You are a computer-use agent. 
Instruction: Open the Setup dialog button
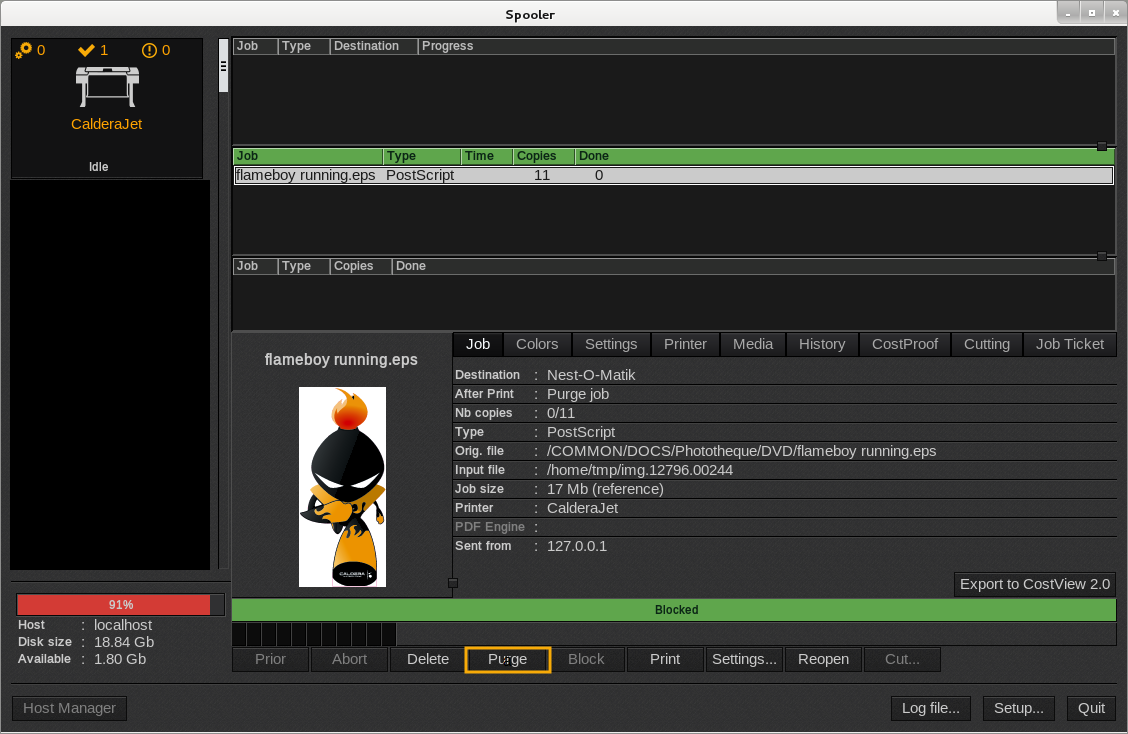(1019, 708)
